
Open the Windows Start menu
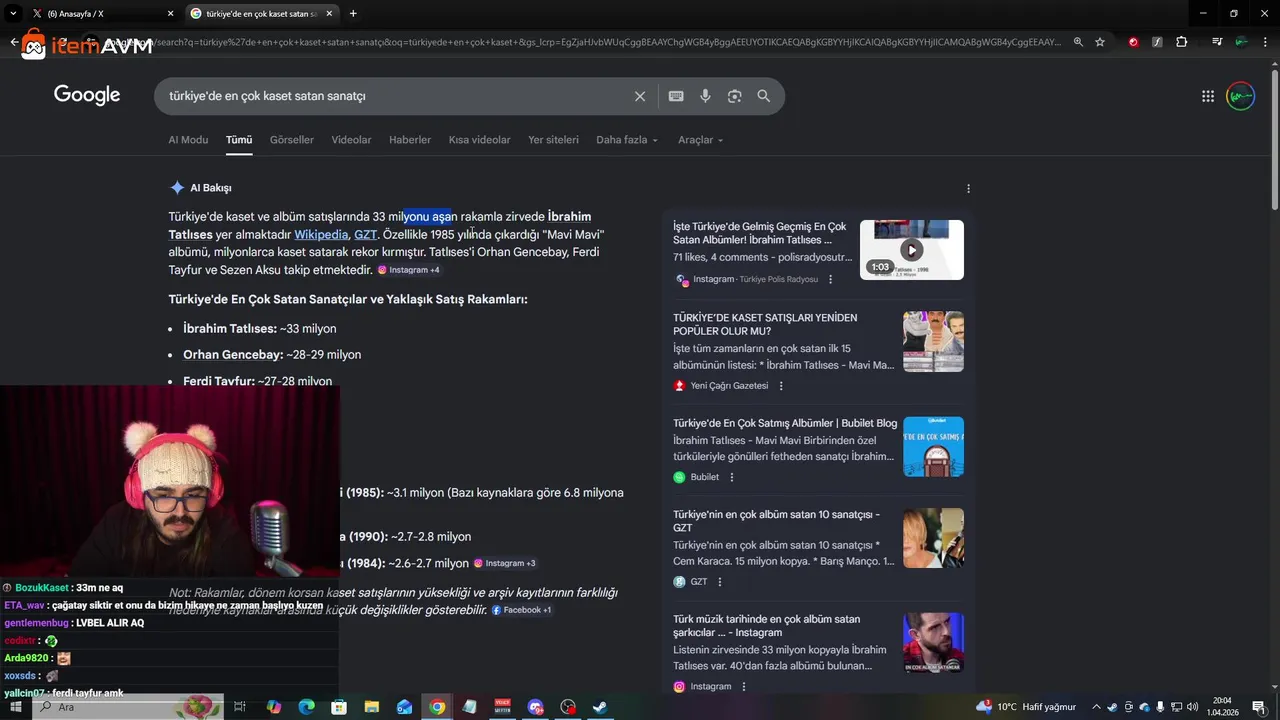click(x=14, y=707)
